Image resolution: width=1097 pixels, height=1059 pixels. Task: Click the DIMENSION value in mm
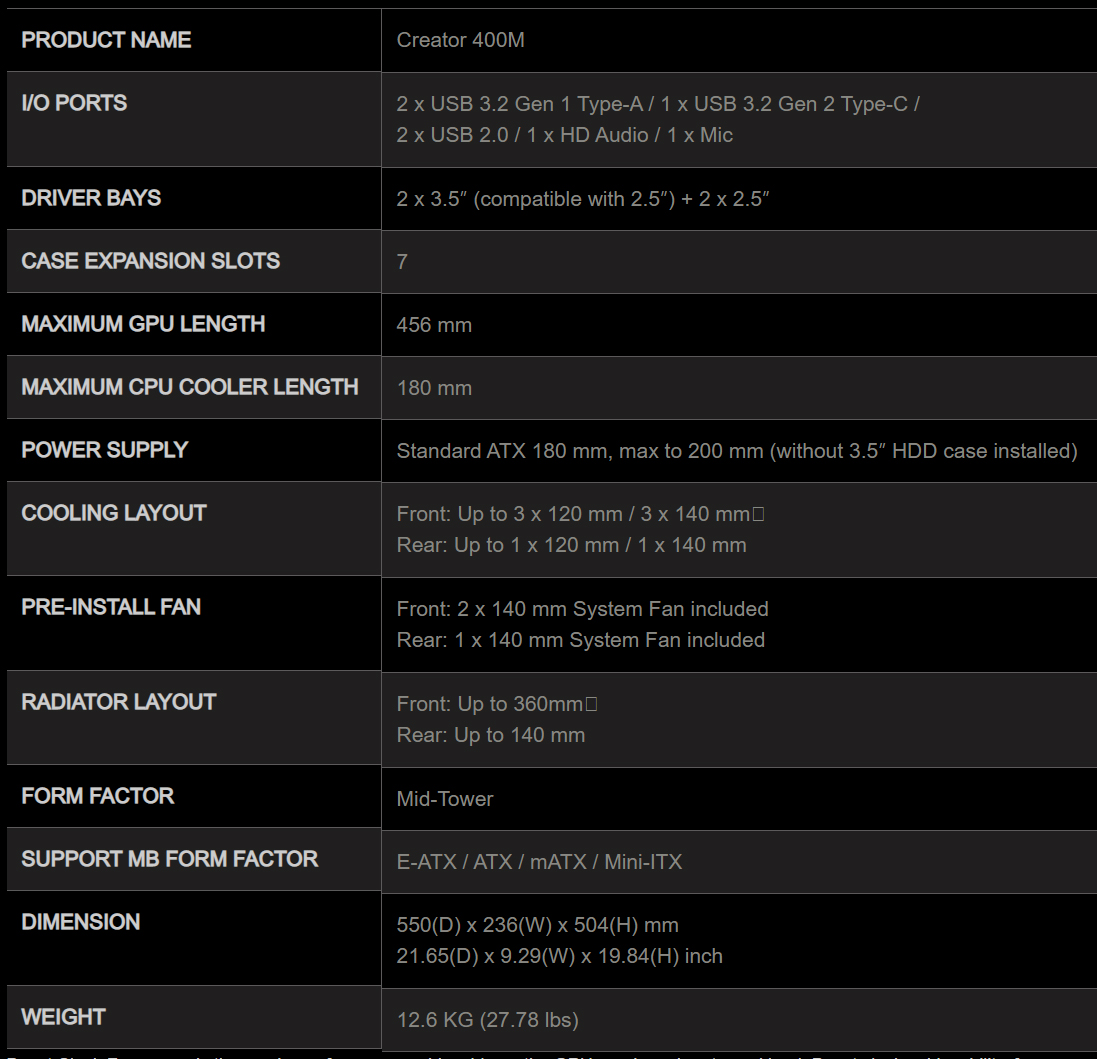point(537,925)
